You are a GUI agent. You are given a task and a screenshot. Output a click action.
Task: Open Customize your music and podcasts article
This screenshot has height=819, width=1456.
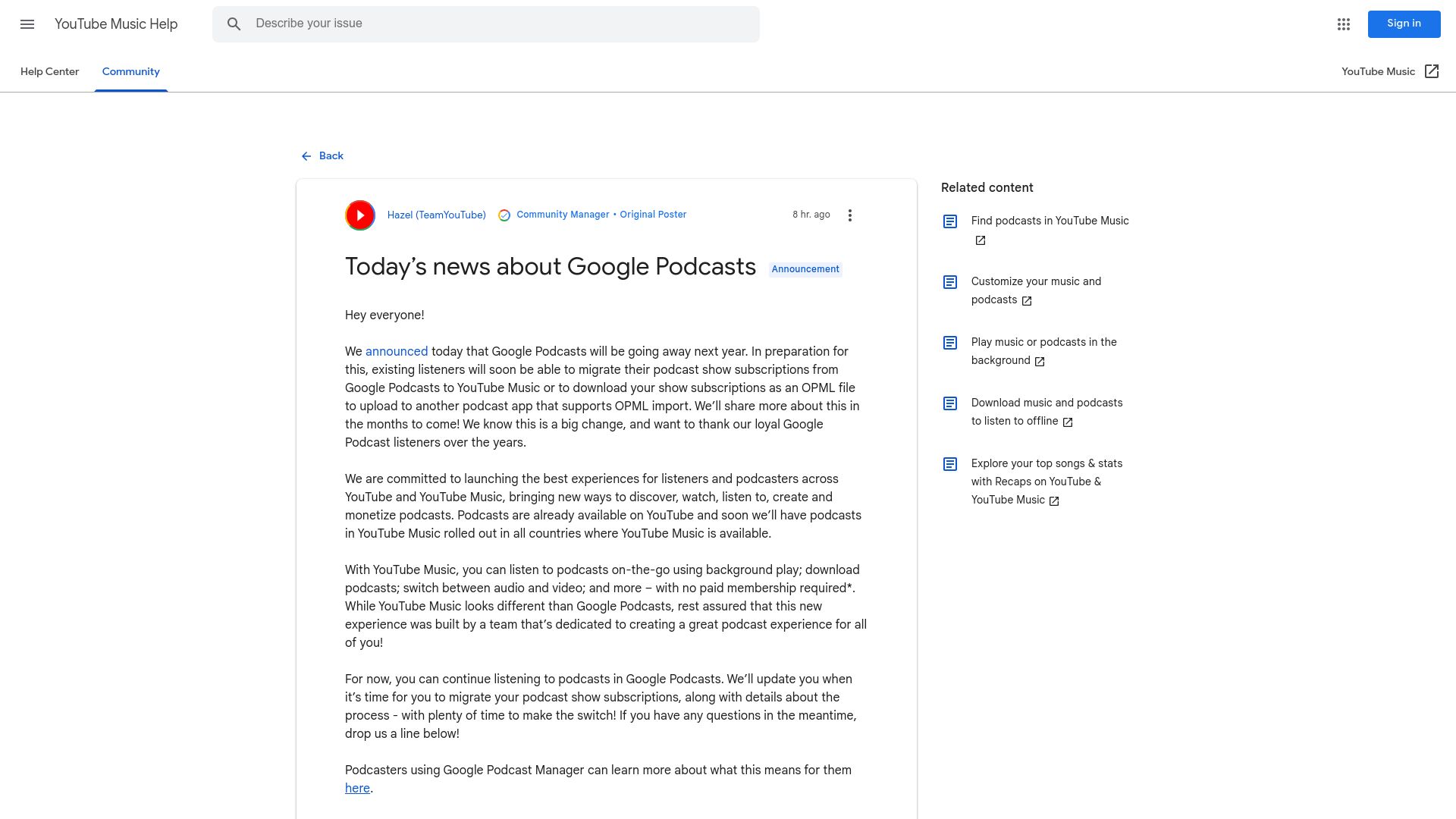tap(1036, 291)
